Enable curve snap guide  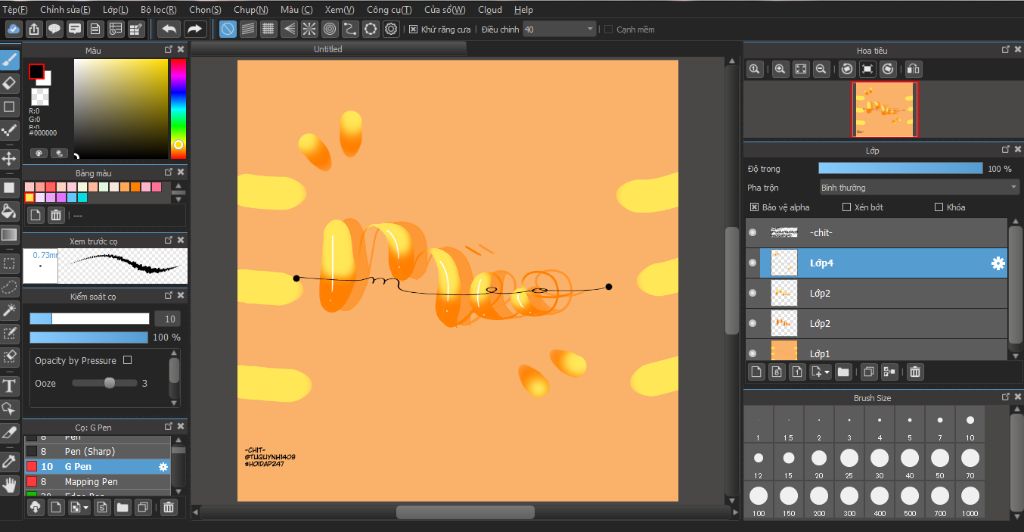point(350,29)
